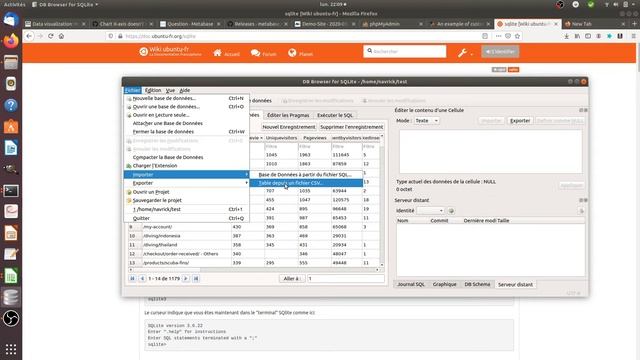Image resolution: width=640 pixels, height=360 pixels.
Task: Open OBS Studio from the dock
Action: [x=11, y=318]
